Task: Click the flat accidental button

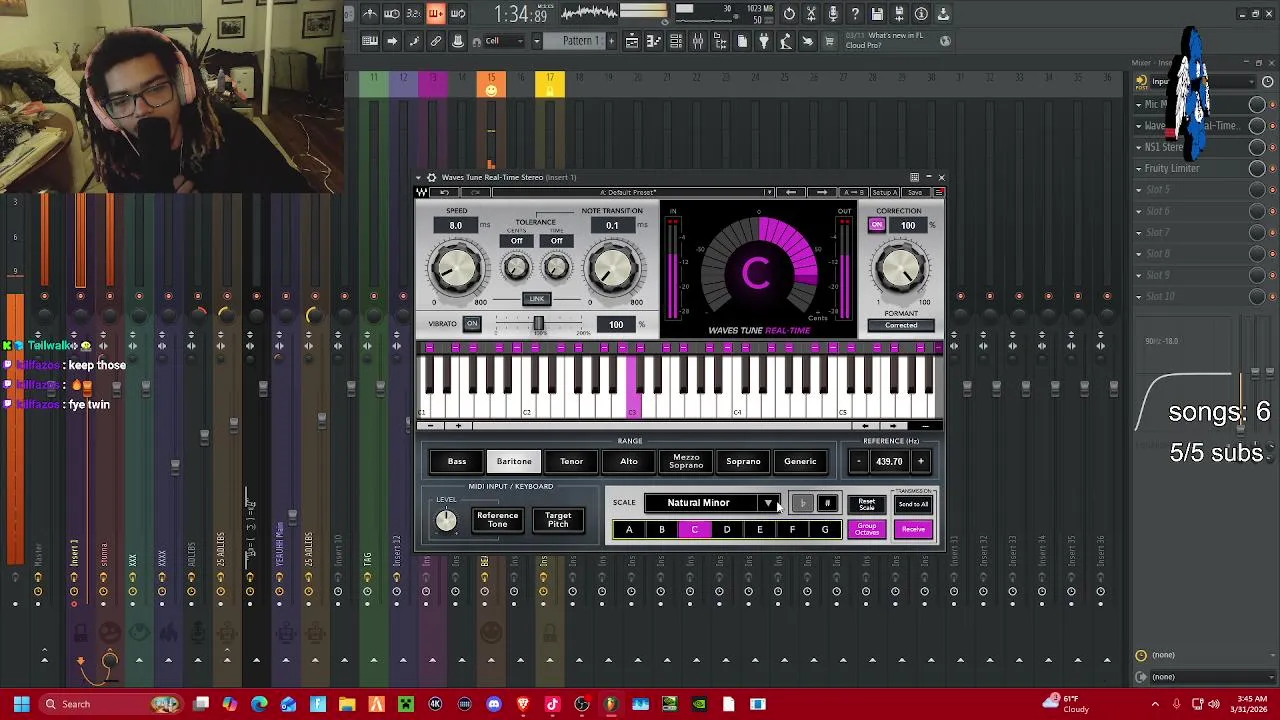Action: (x=803, y=503)
